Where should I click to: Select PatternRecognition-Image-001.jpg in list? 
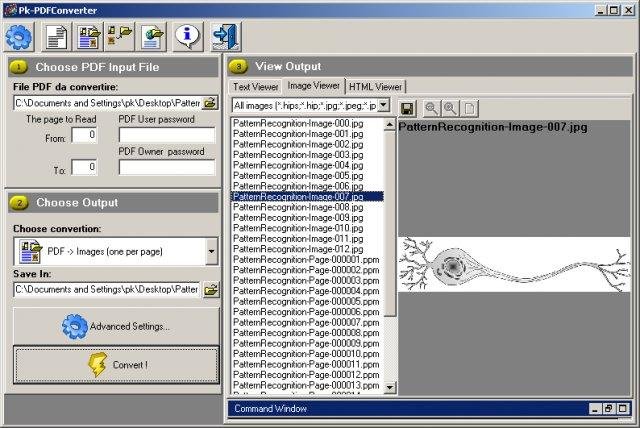click(x=307, y=134)
